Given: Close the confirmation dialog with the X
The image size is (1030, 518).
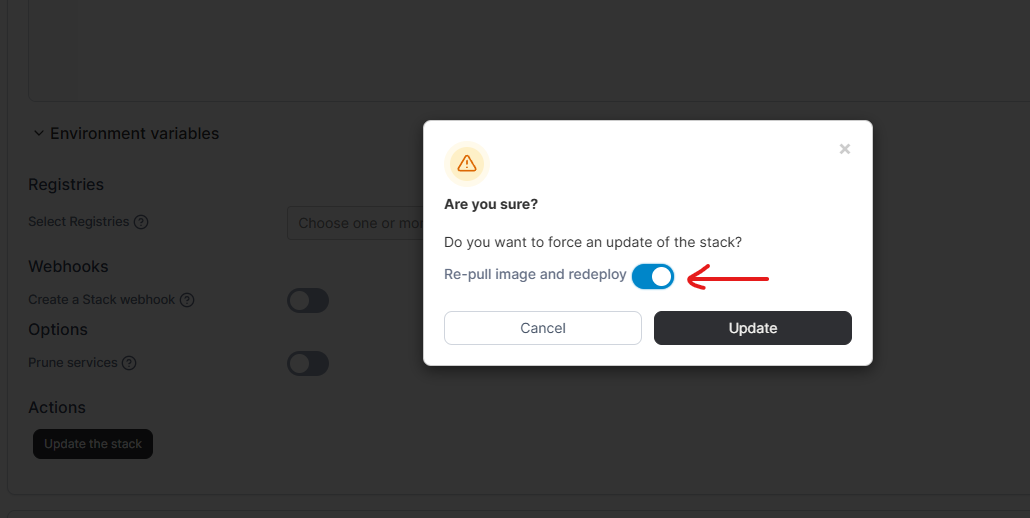Looking at the screenshot, I should (845, 149).
